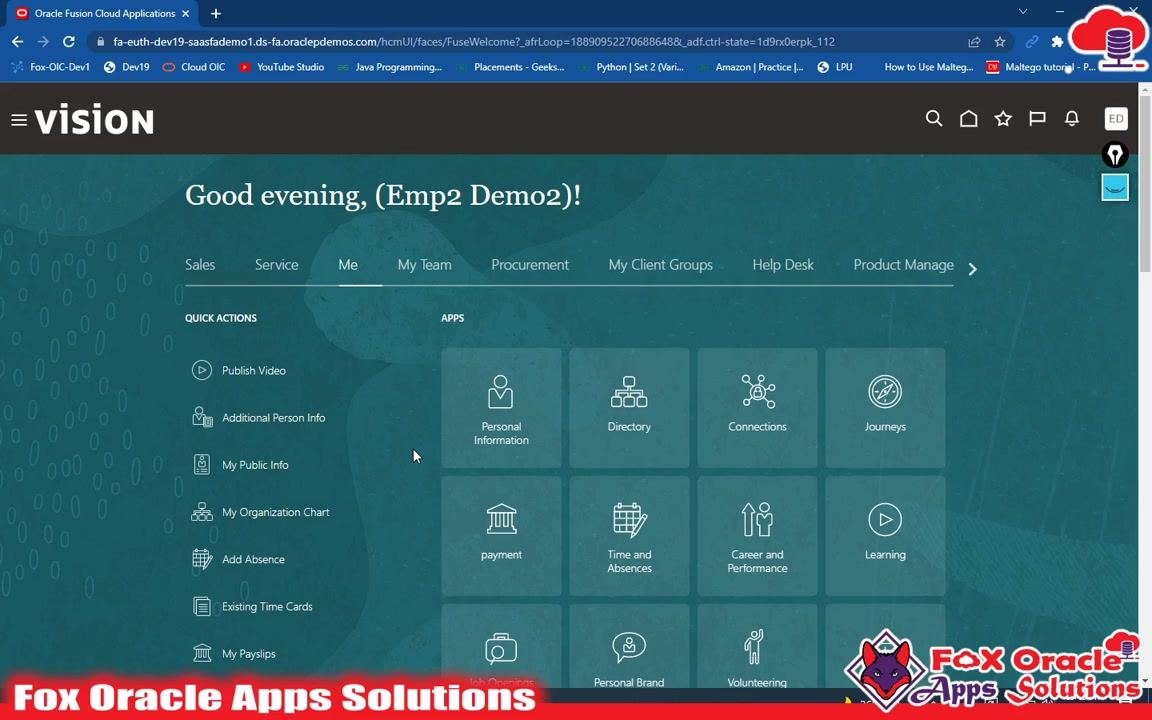Open the Placements - Geeks bookmark
This screenshot has width=1152, height=720.
511,67
